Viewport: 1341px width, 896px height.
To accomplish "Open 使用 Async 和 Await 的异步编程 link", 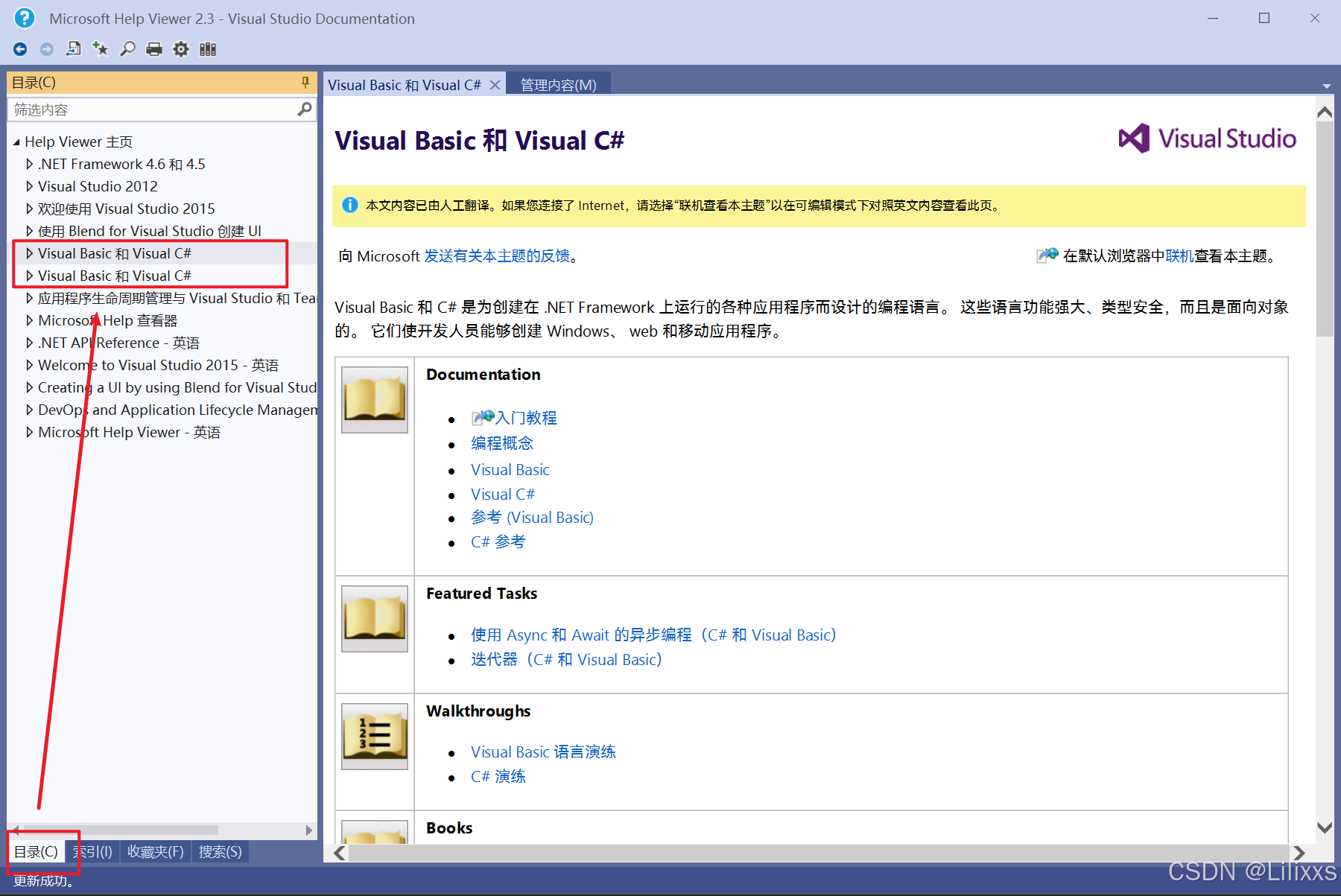I will click(653, 635).
